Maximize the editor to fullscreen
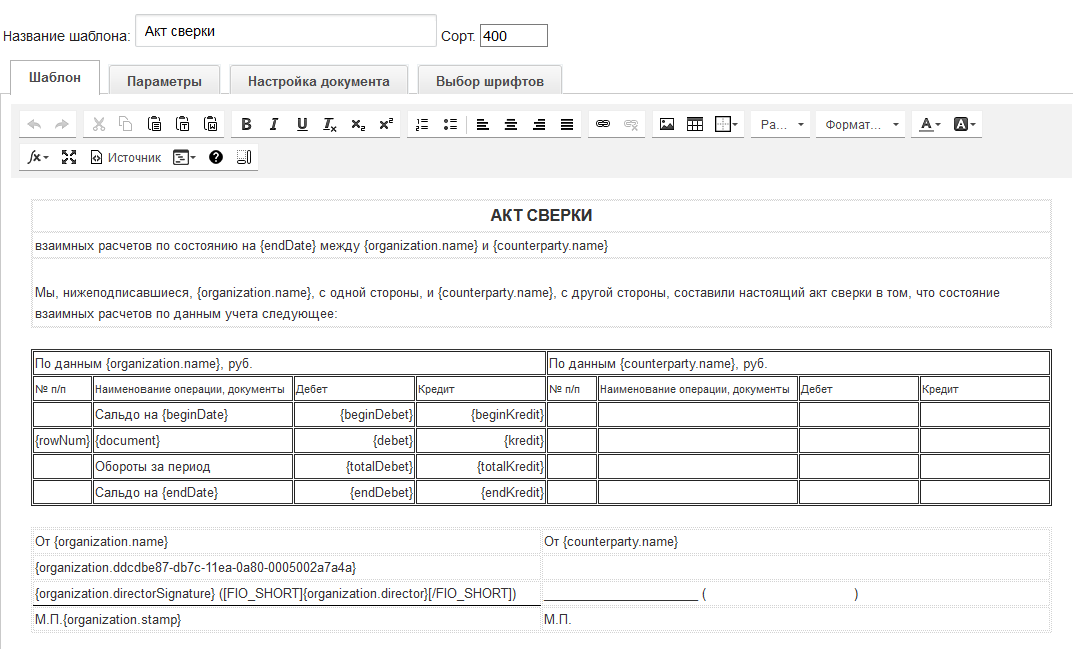Viewport: 1073px width, 649px height. coord(69,157)
